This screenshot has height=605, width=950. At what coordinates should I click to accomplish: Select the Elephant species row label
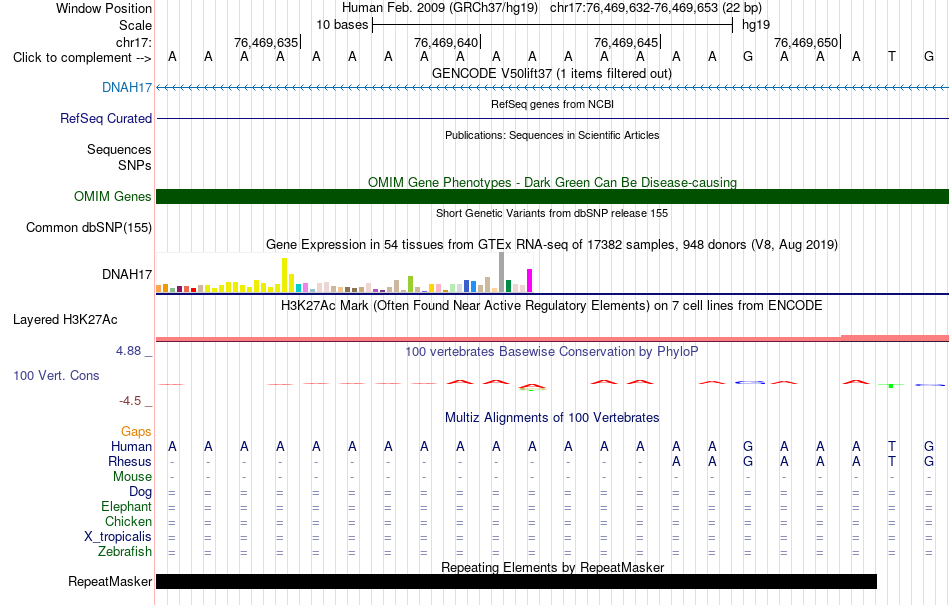(126, 506)
